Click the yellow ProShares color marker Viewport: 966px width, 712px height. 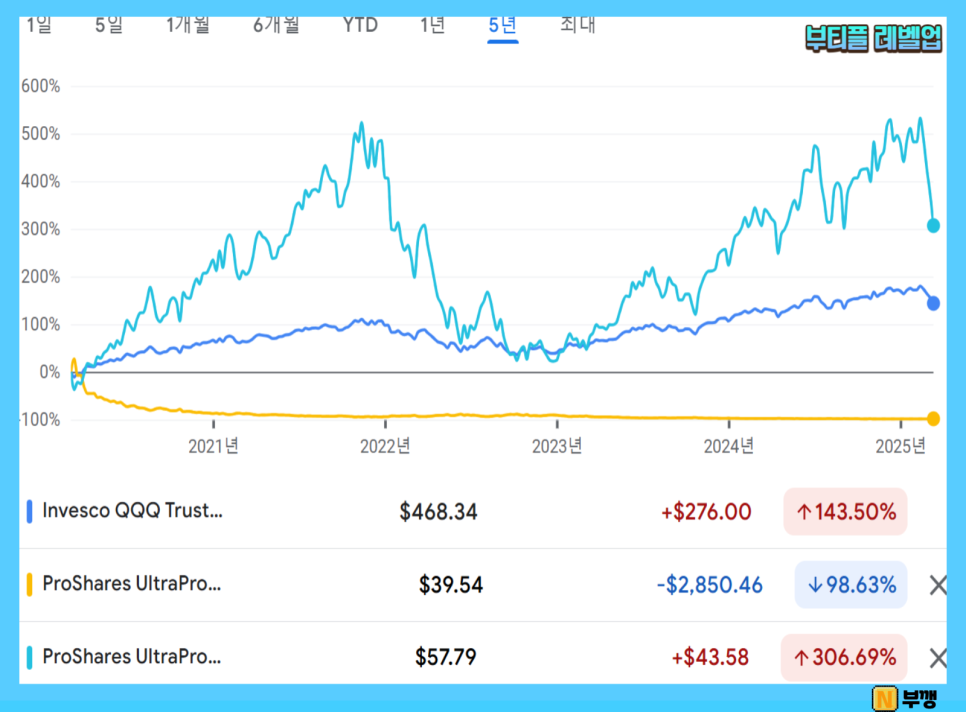pos(29,585)
